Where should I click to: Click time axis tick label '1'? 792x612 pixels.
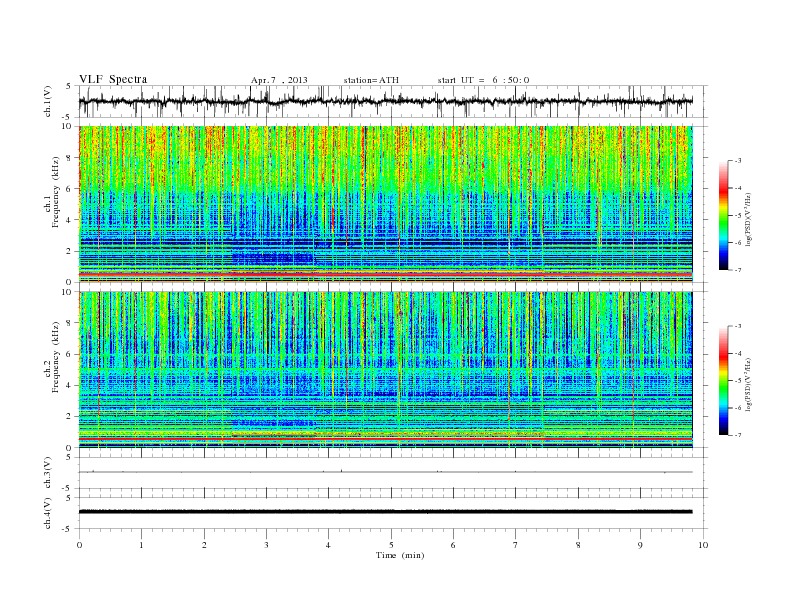pos(141,545)
